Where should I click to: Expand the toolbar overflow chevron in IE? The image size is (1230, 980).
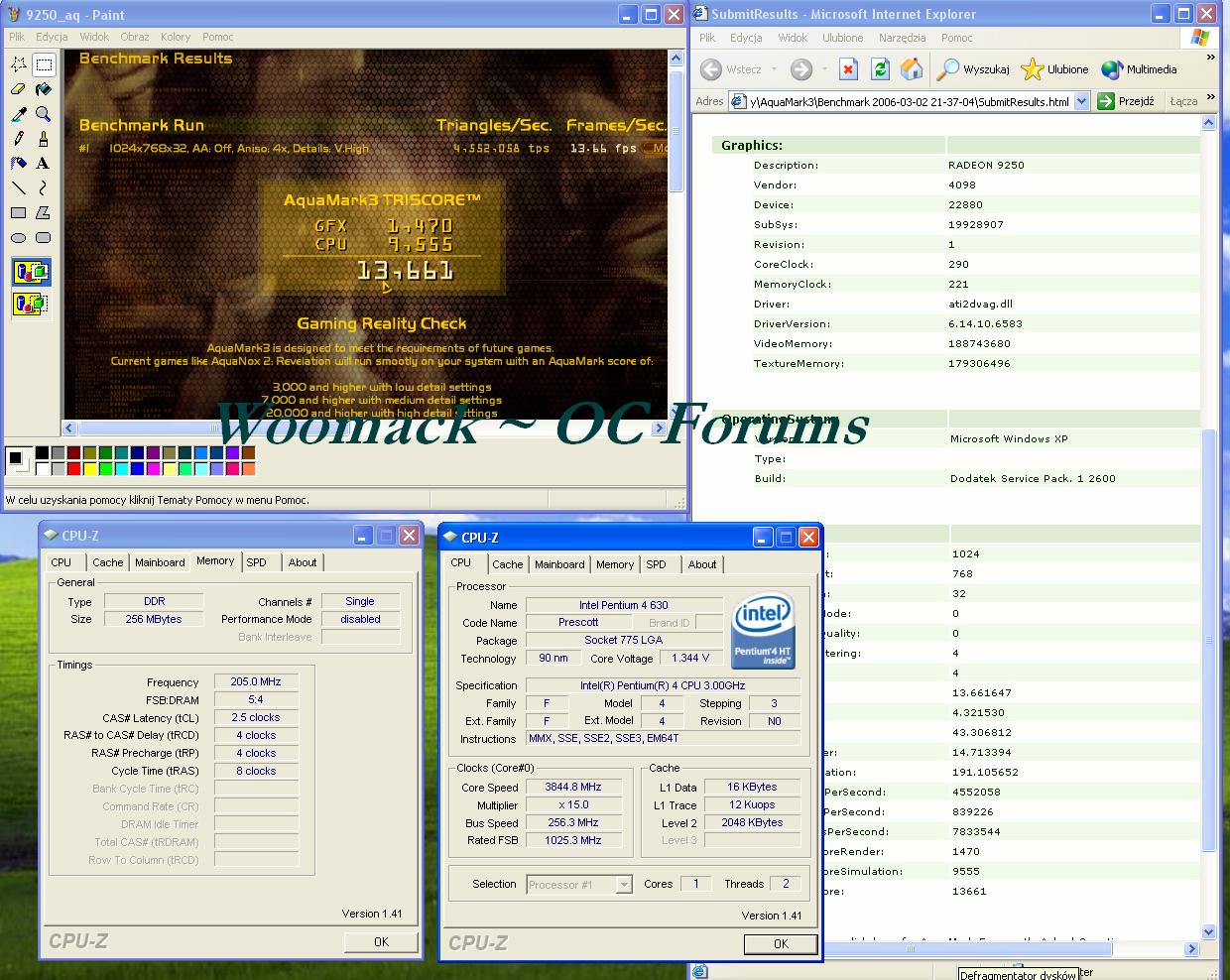pyautogui.click(x=1210, y=58)
